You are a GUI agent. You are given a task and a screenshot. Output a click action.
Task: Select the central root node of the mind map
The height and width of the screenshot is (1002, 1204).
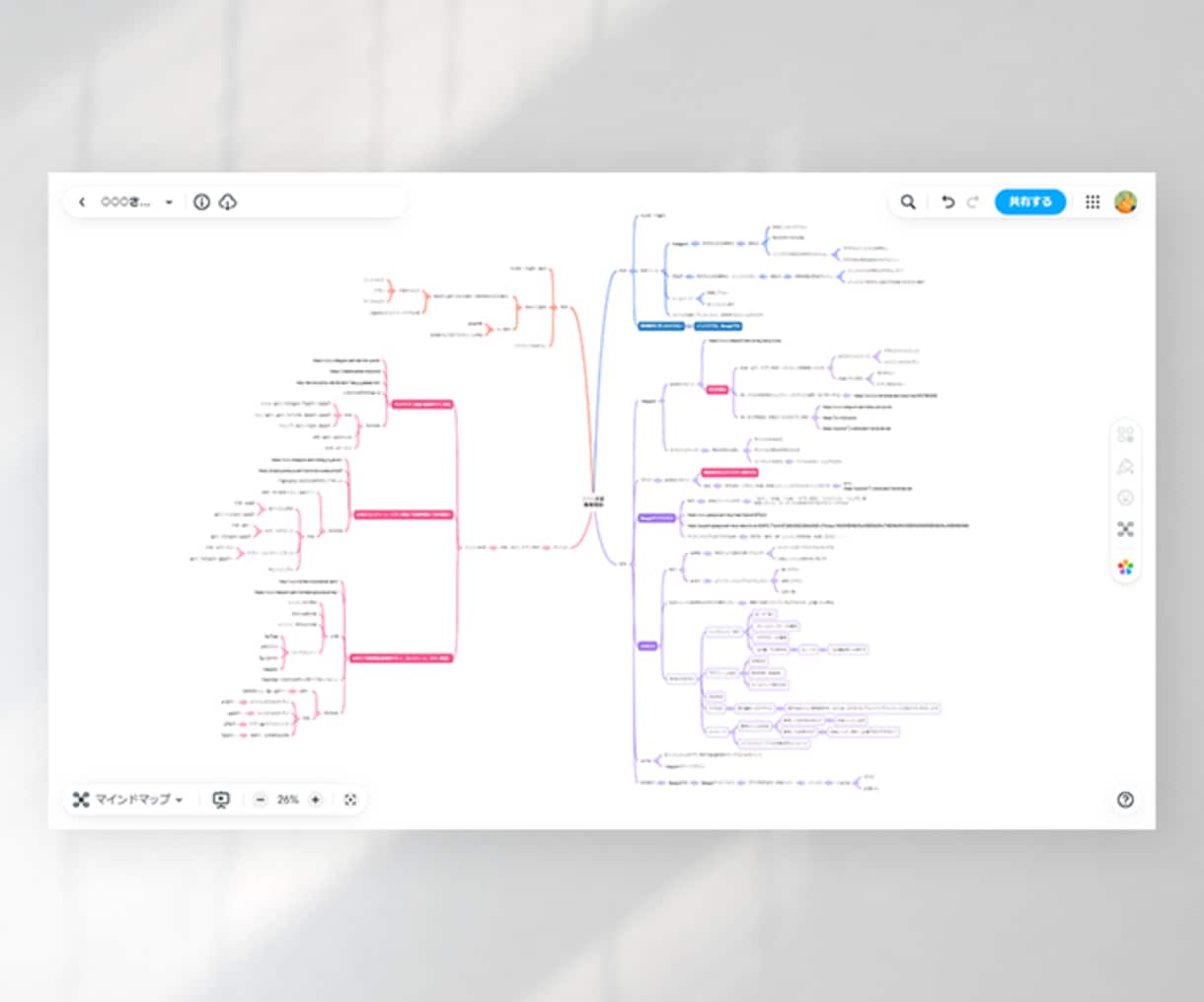click(593, 501)
